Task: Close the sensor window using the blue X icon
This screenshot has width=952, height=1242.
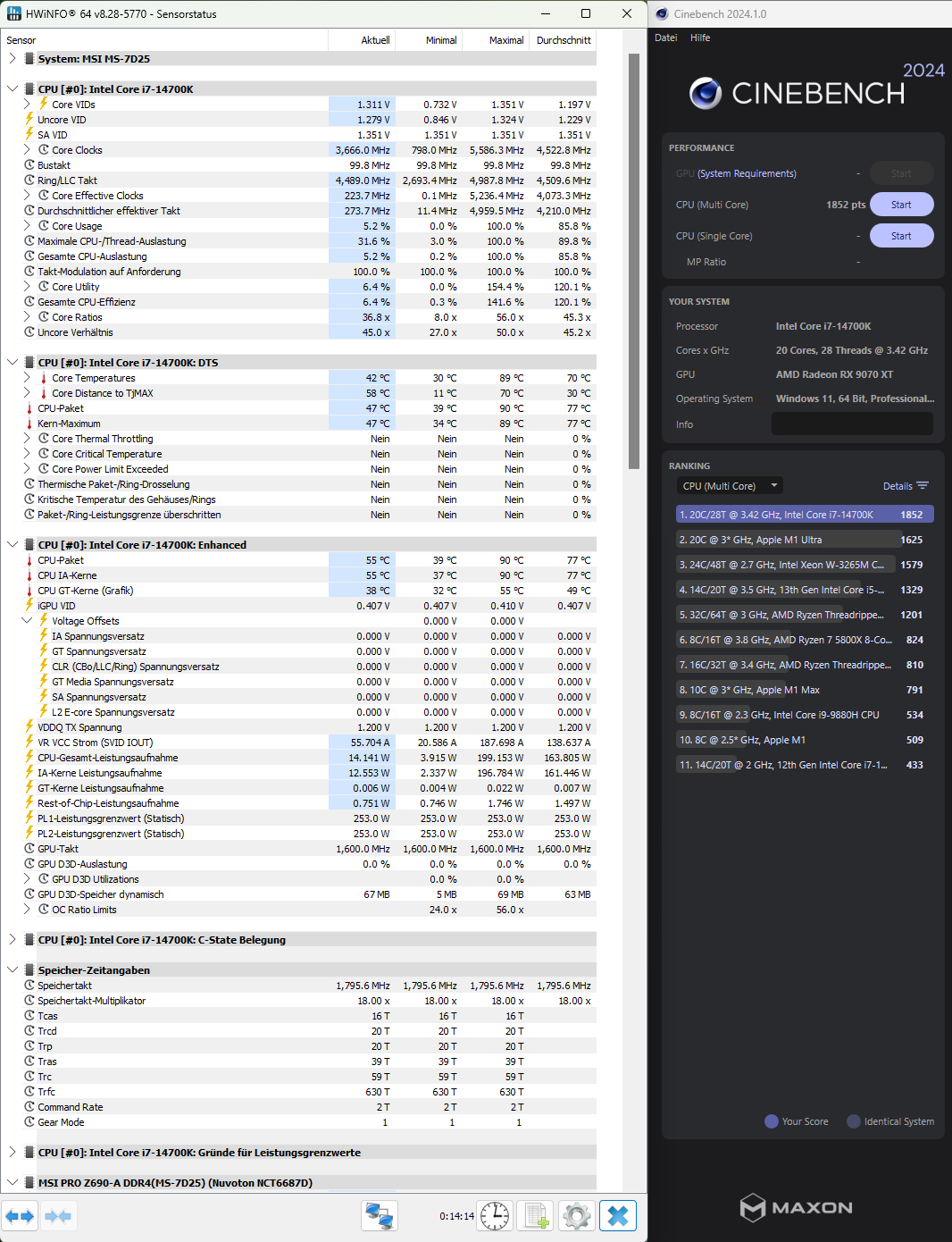Action: coord(616,1215)
